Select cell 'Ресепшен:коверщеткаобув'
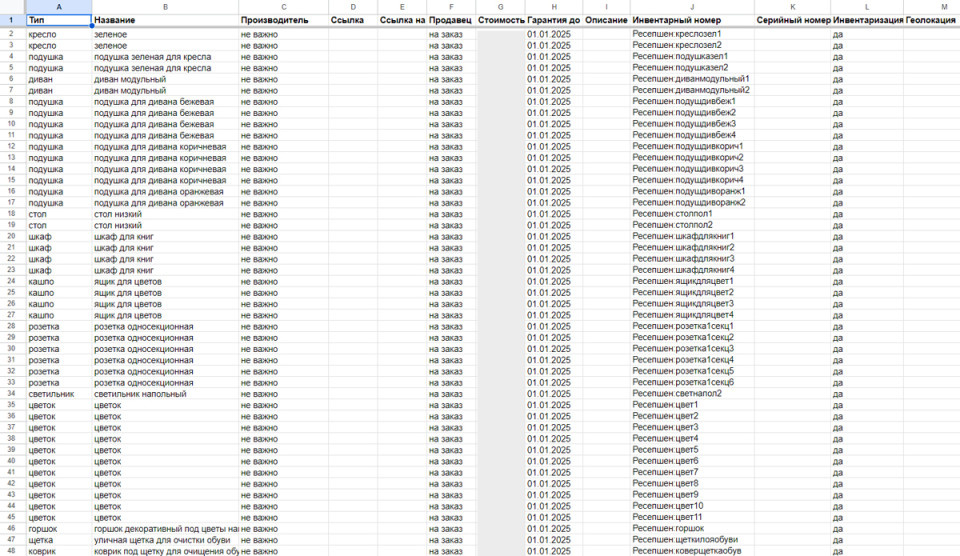The width and height of the screenshot is (960, 556). (692, 551)
